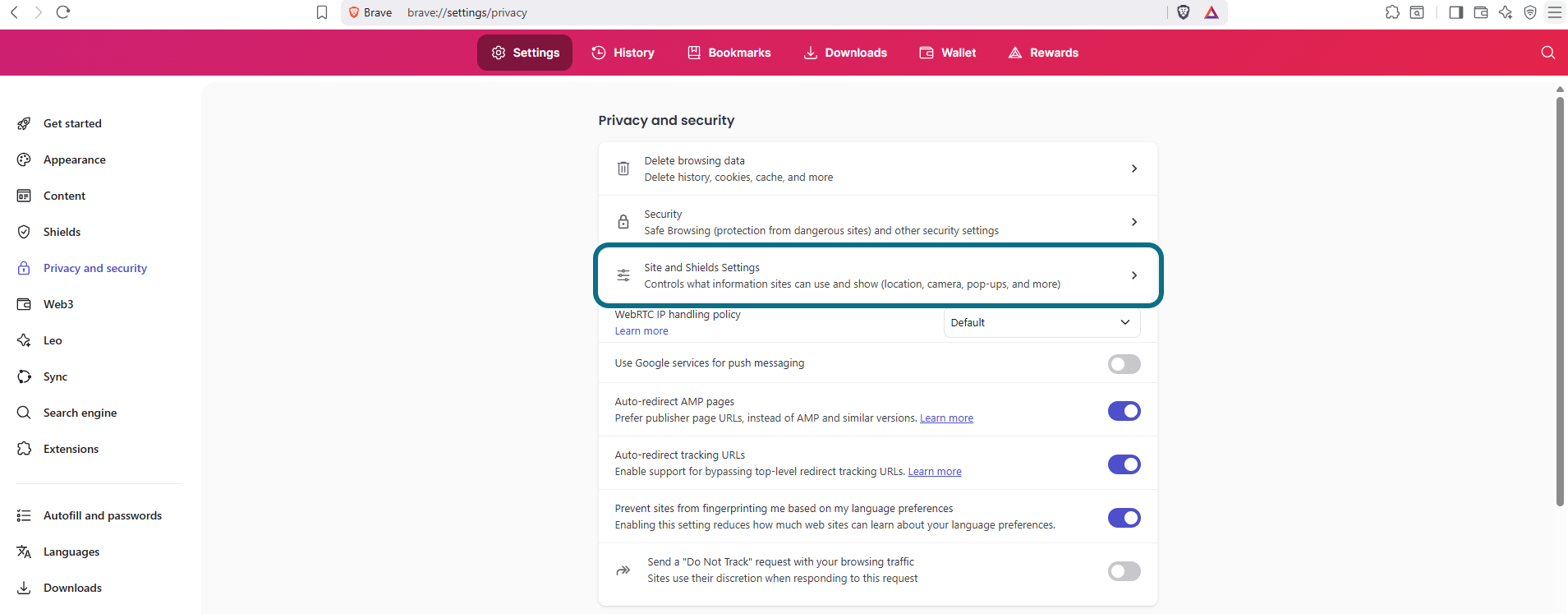This screenshot has height=614, width=1568.
Task: Expand Site and Shields Settings chevron
Action: coord(1134,275)
